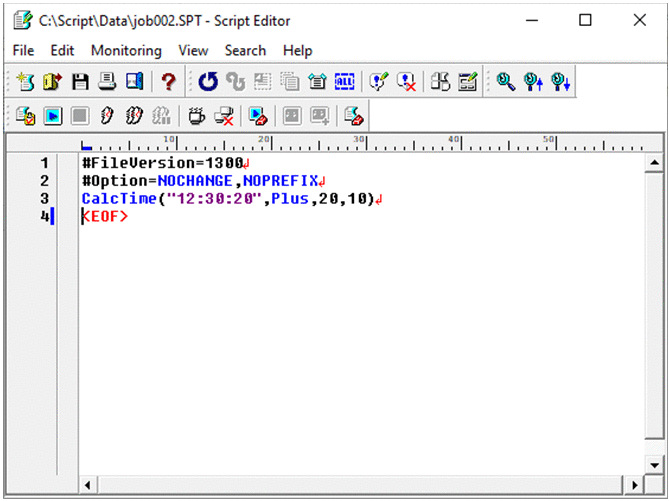Click the single footprint step icon
Viewport: 669px width, 501px height.
[107, 116]
